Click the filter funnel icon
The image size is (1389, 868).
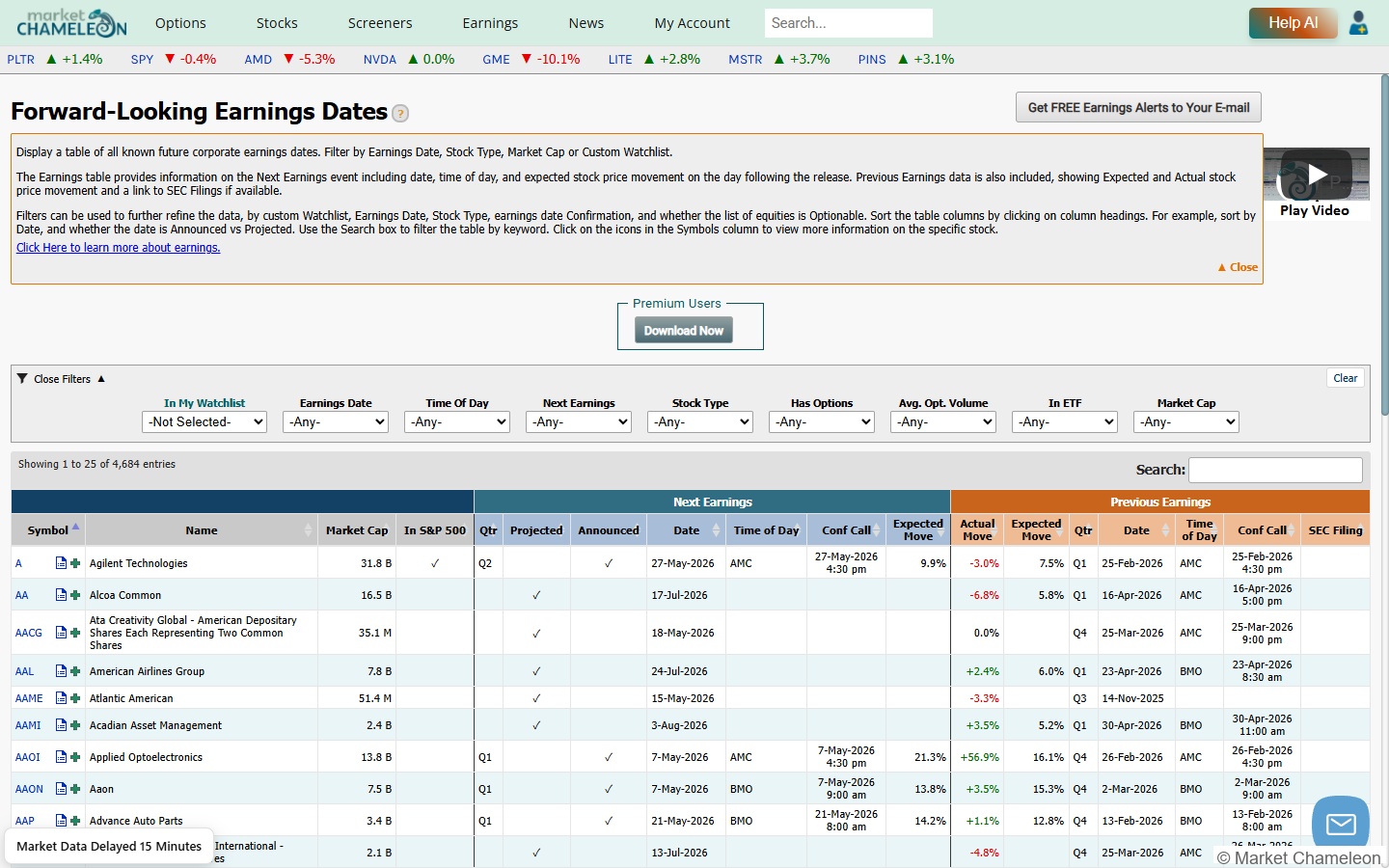pos(22,379)
